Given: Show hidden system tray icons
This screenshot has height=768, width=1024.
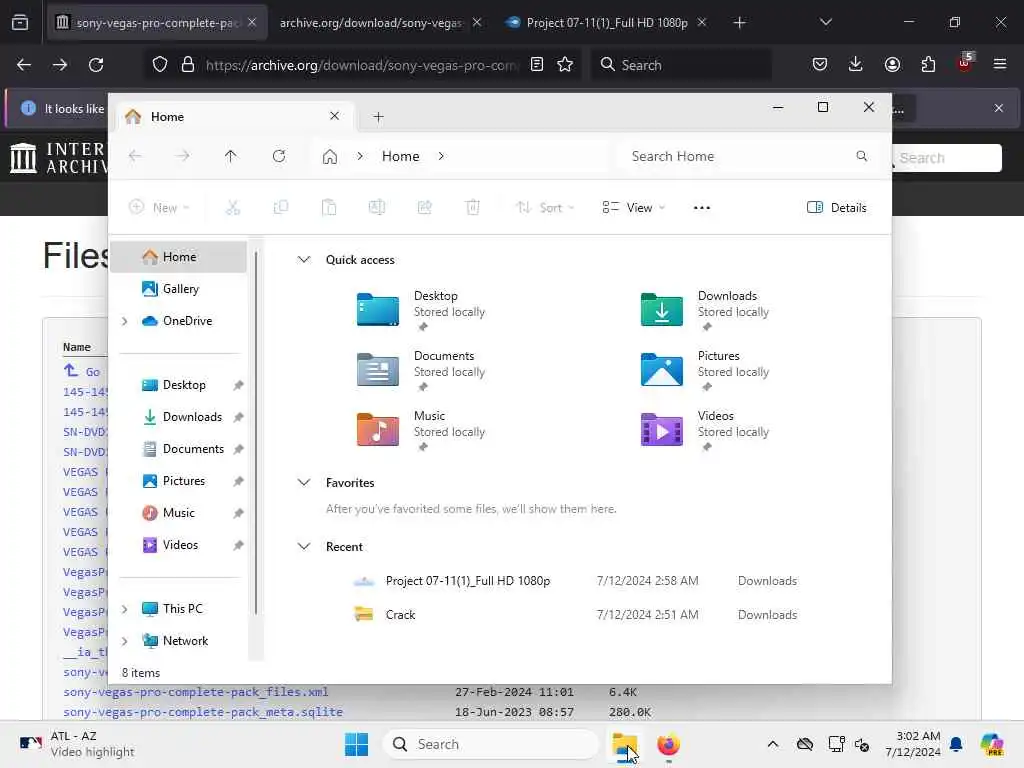Looking at the screenshot, I should pos(773,744).
